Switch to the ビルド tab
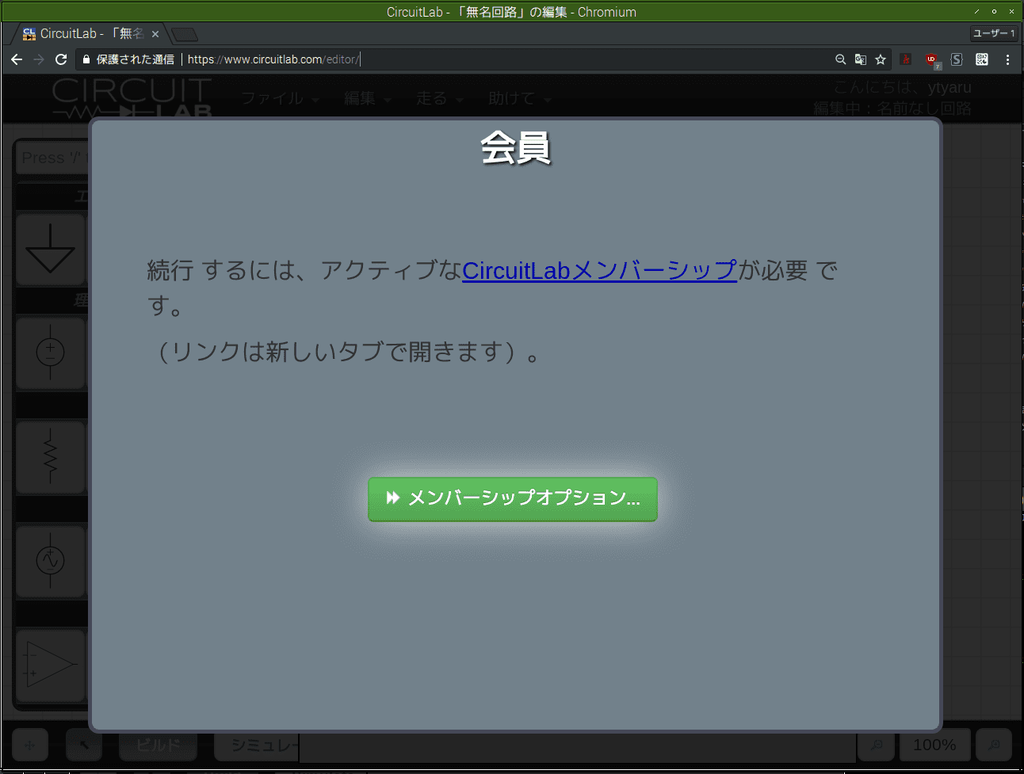The image size is (1024, 774). tap(157, 745)
